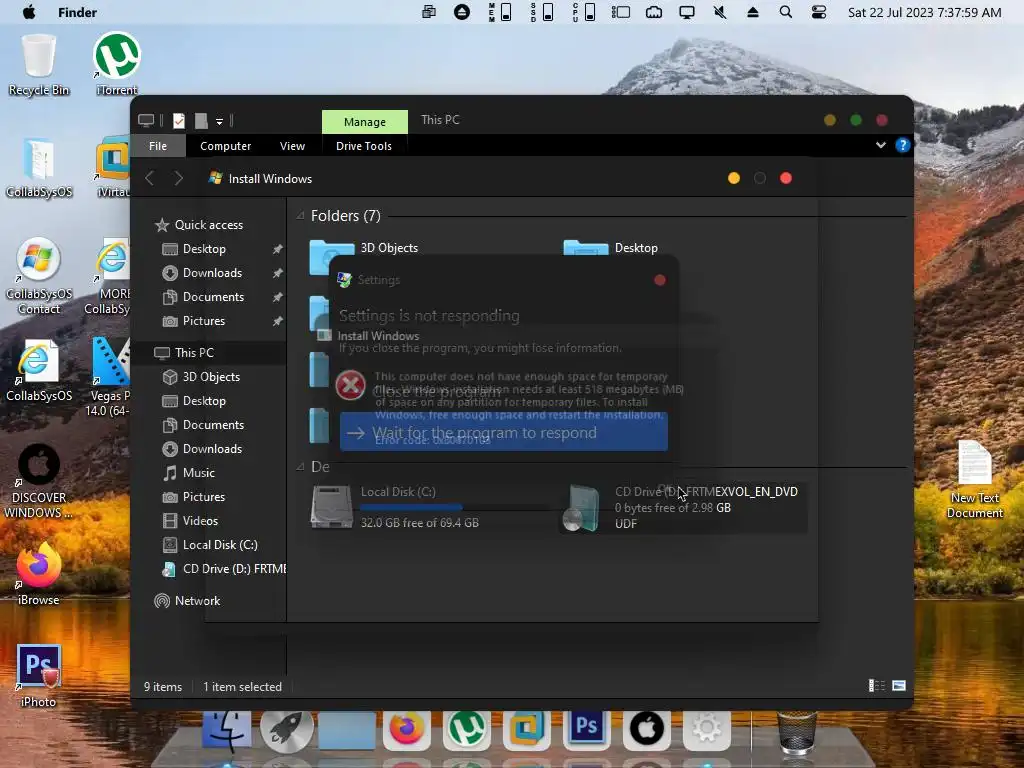Open pinned Documents under Quick access

(203, 297)
